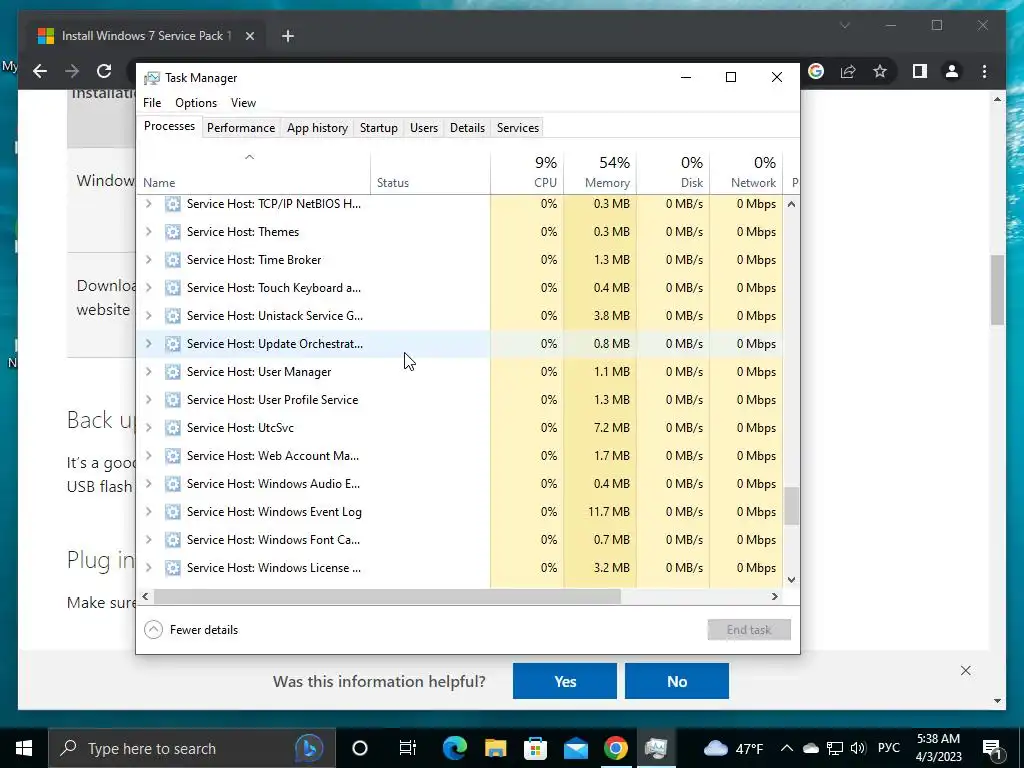Click the Task Manager title bar icon

[152, 78]
